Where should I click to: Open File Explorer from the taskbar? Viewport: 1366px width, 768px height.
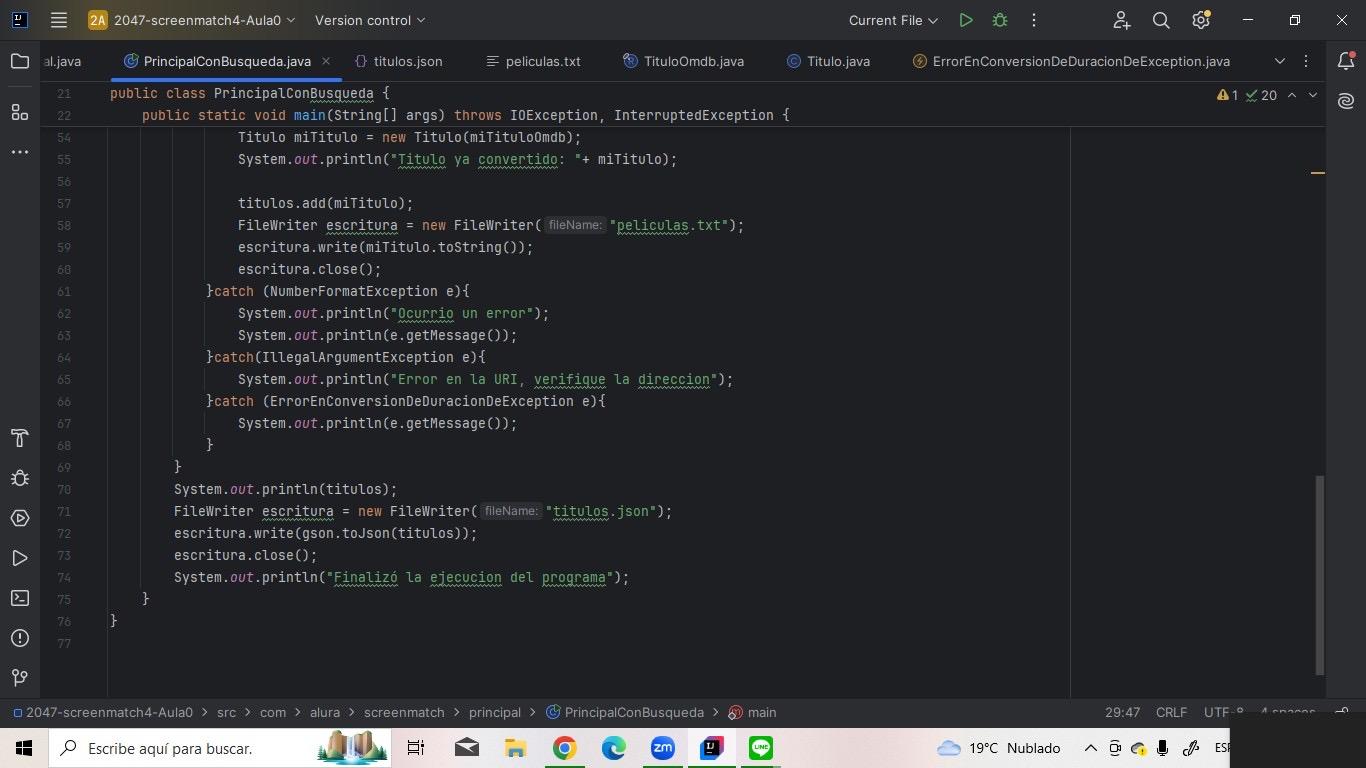click(x=515, y=748)
